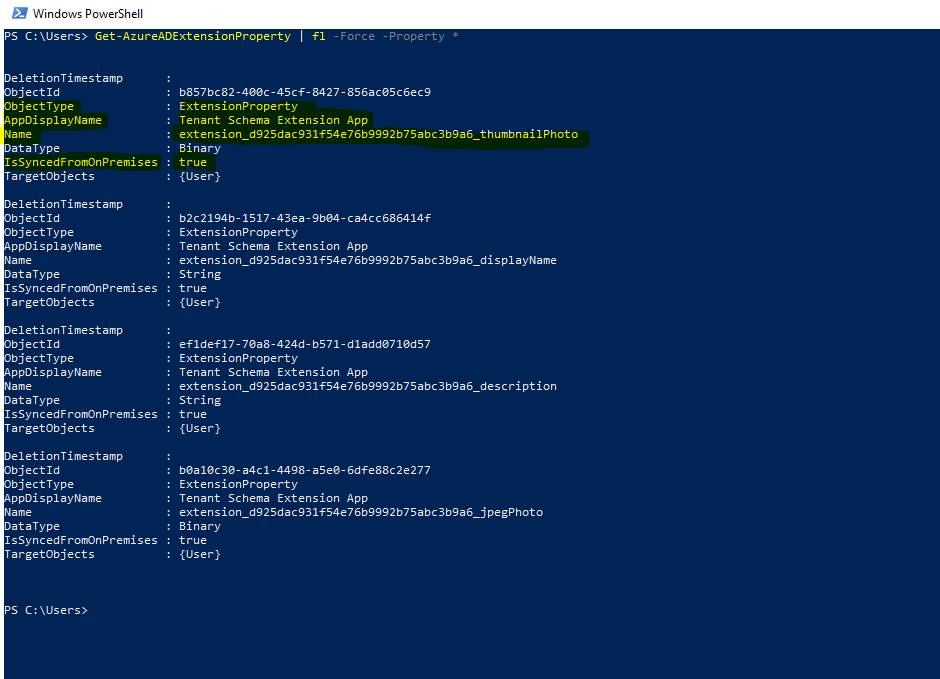The height and width of the screenshot is (679, 940).
Task: Click ObjectId value b857bc82-400c-45cf-8427-856ac05c6ec9
Action: (x=305, y=92)
